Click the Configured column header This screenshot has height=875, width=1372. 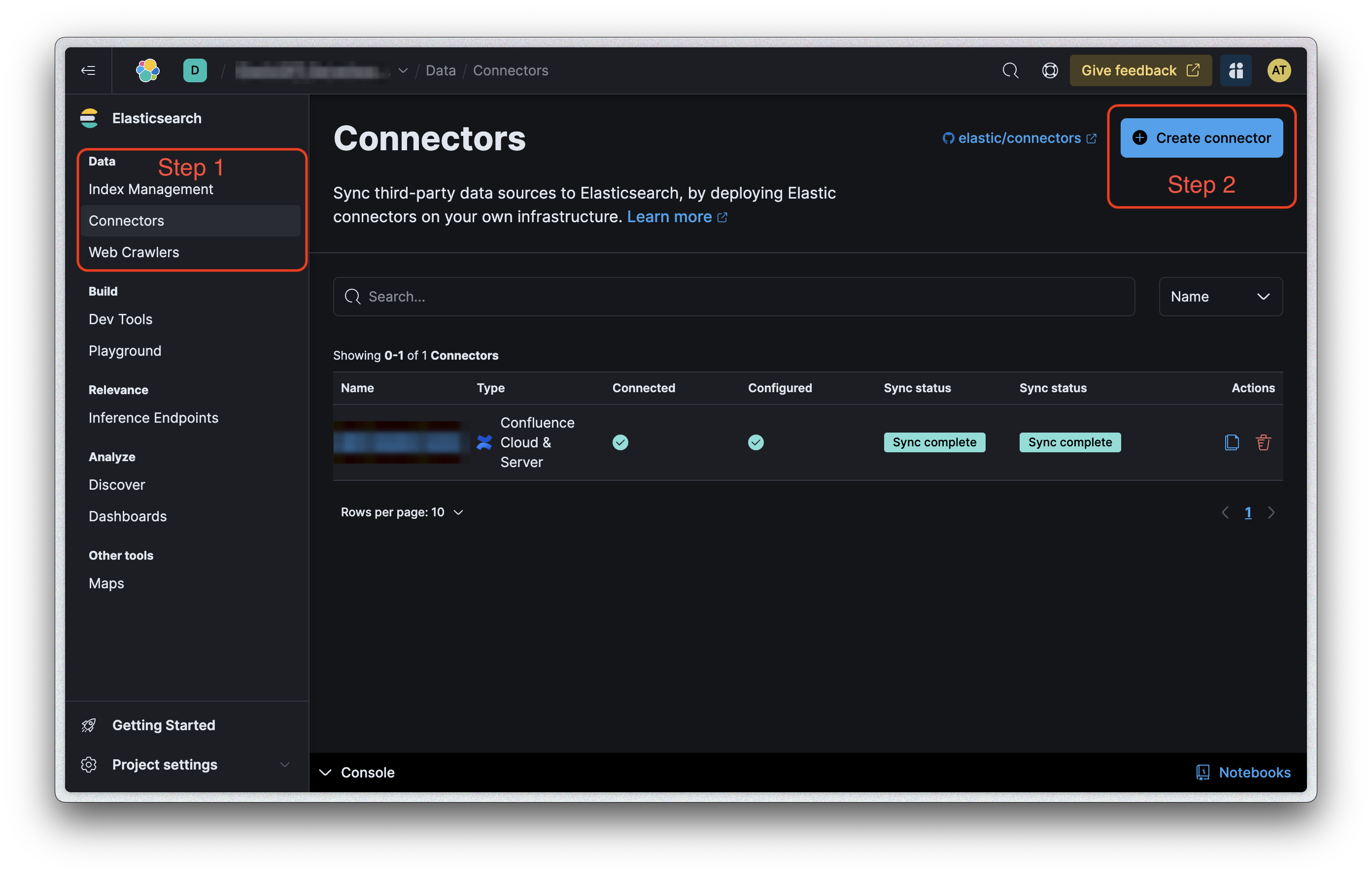click(780, 388)
